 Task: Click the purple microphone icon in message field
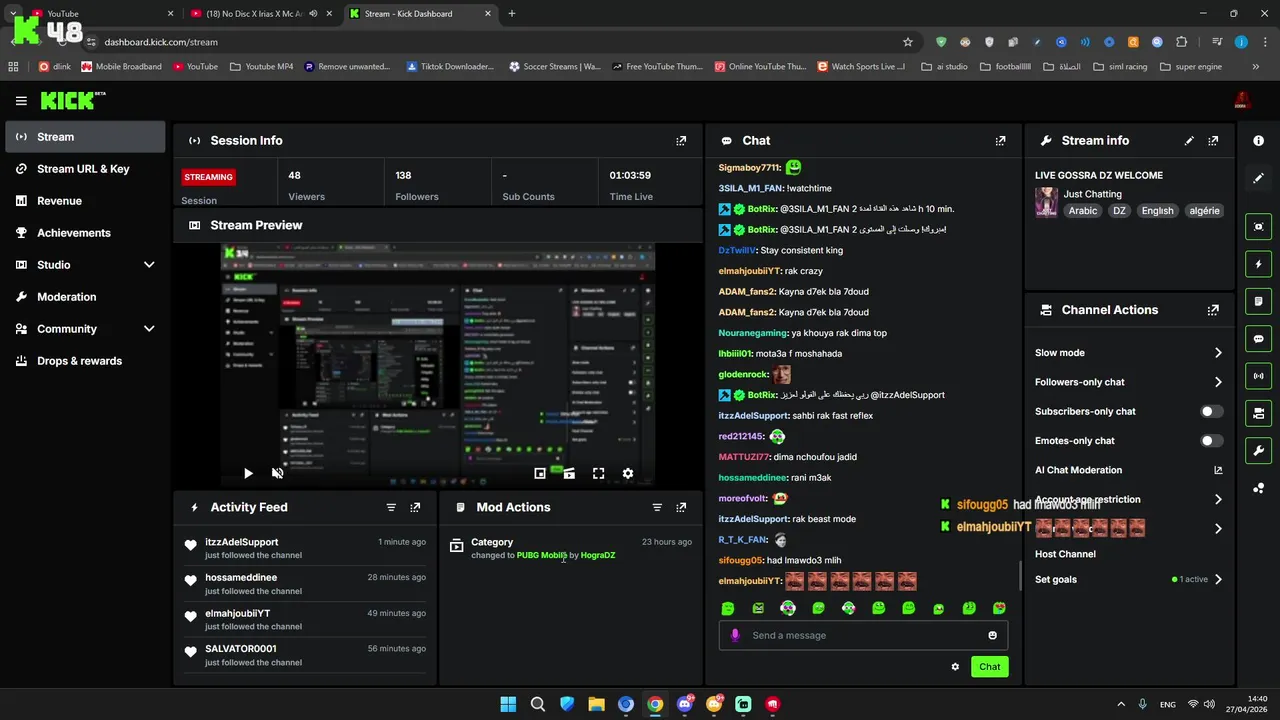click(736, 636)
